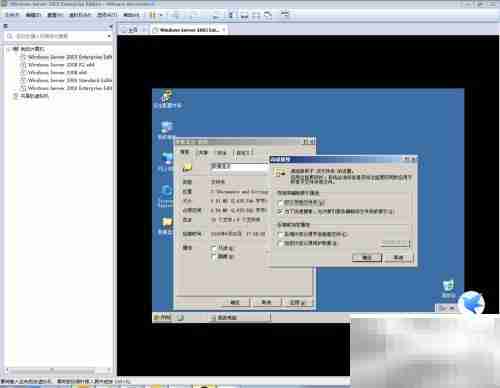Close the library side panel
Image resolution: width=500 pixels, height=388 pixels.
click(x=111, y=26)
